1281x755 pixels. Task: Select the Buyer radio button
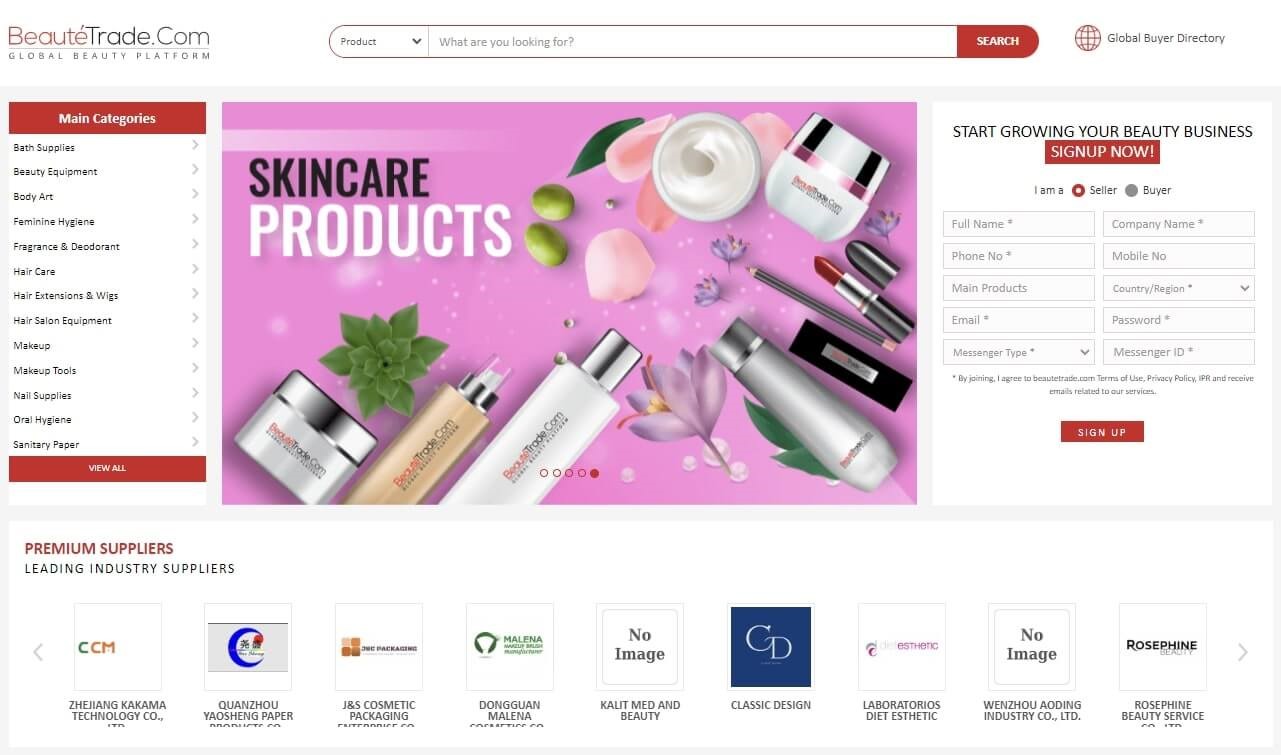pos(1131,190)
